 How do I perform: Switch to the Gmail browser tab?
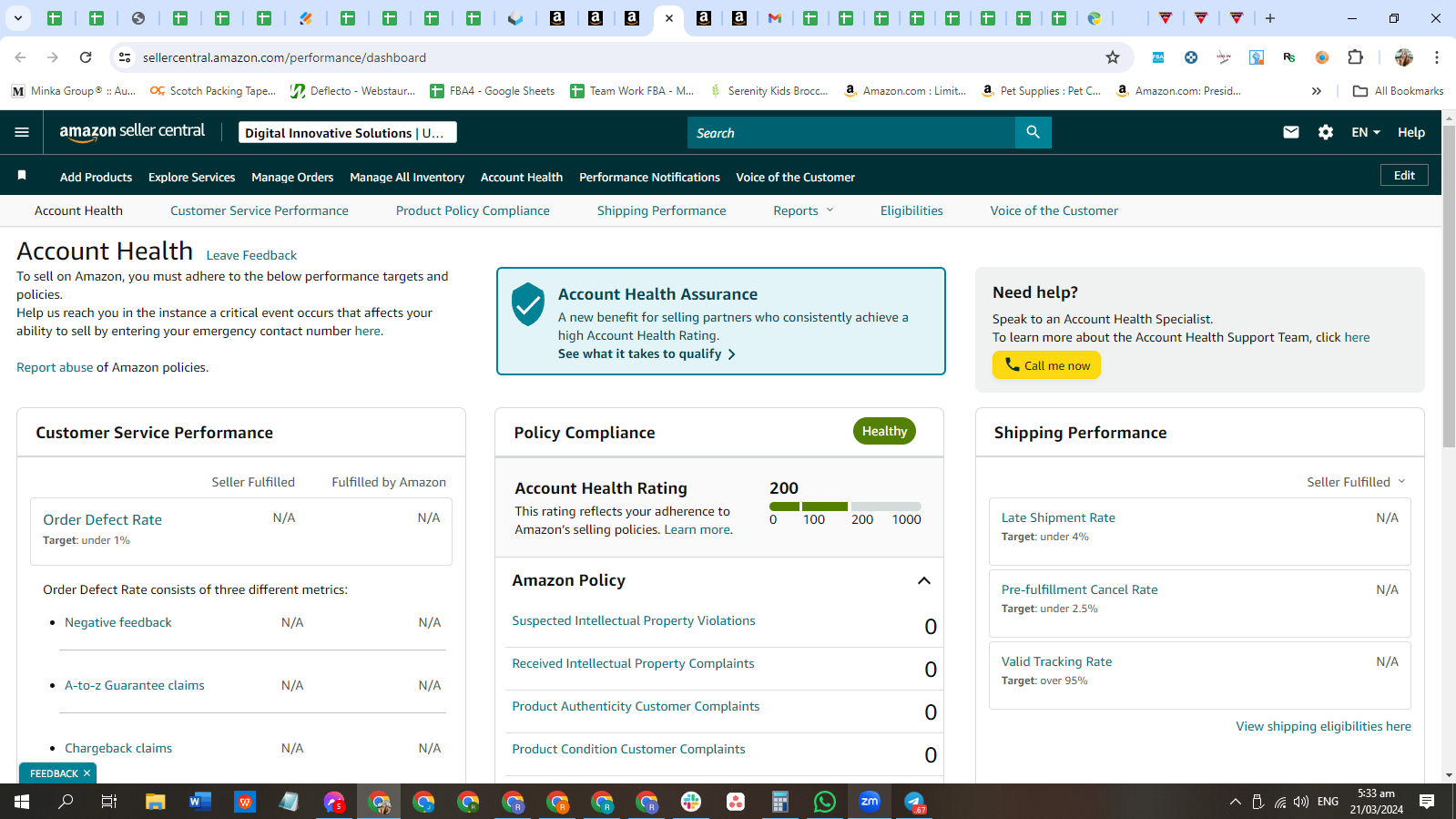(775, 18)
